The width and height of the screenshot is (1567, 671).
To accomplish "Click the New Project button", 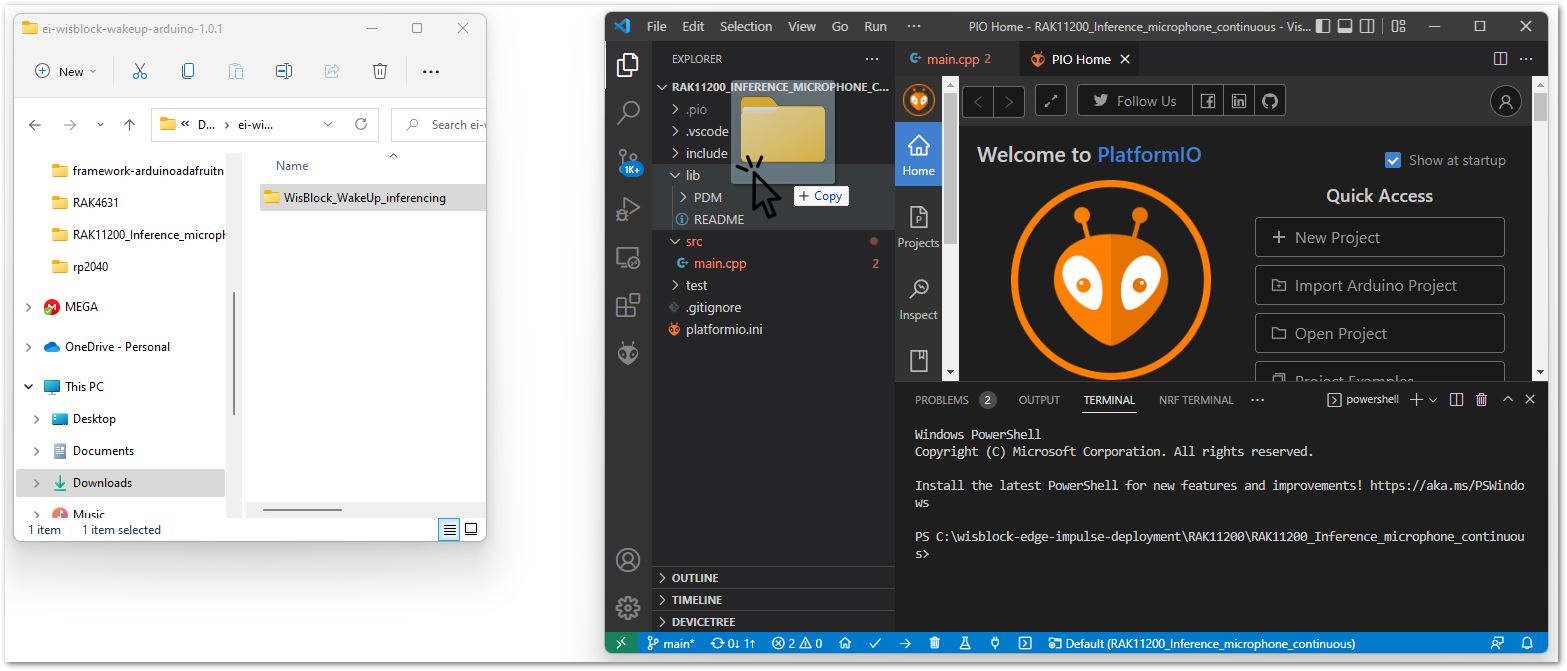I will pos(1379,237).
